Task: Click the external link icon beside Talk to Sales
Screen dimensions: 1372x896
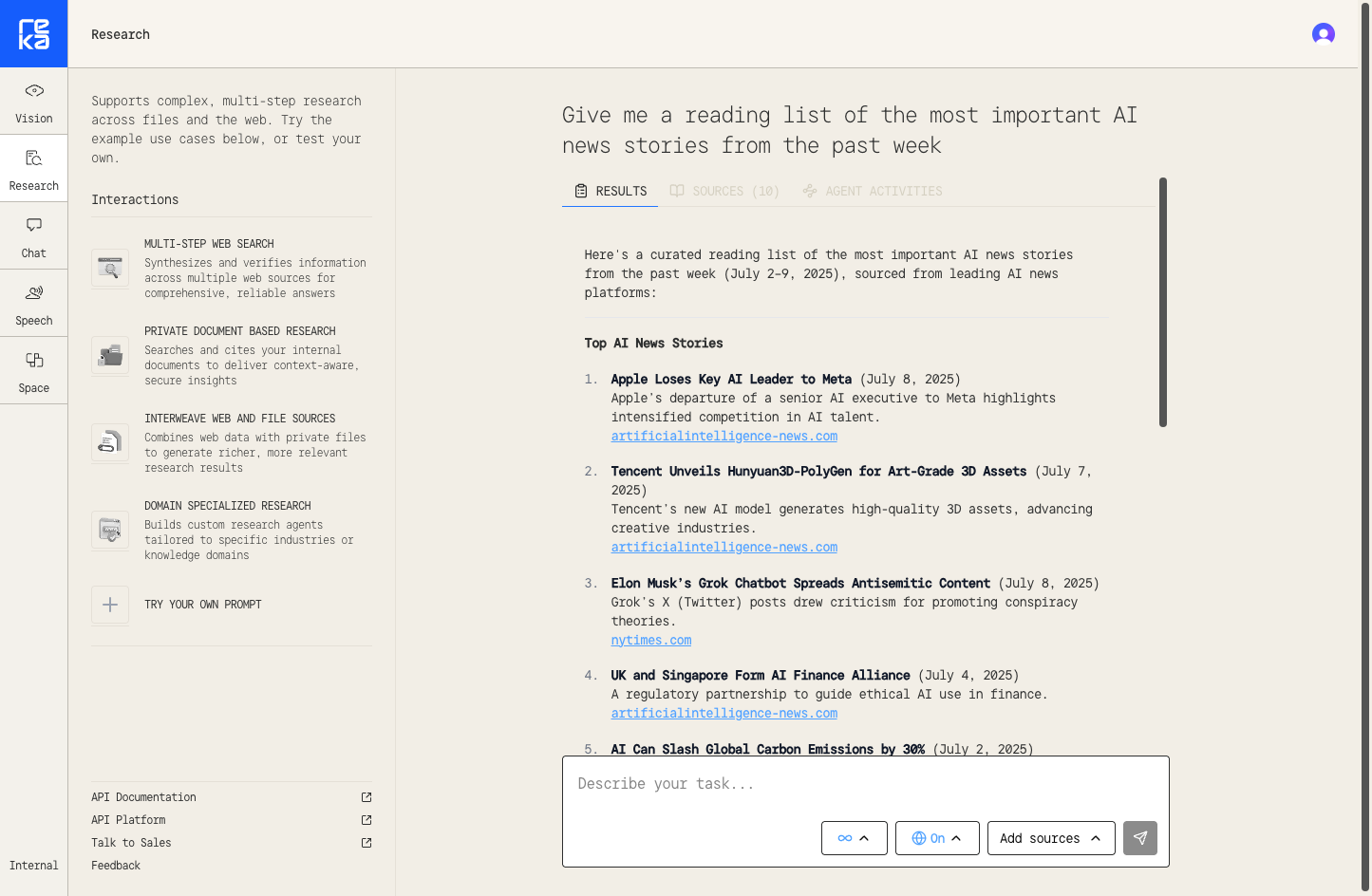Action: (366, 843)
